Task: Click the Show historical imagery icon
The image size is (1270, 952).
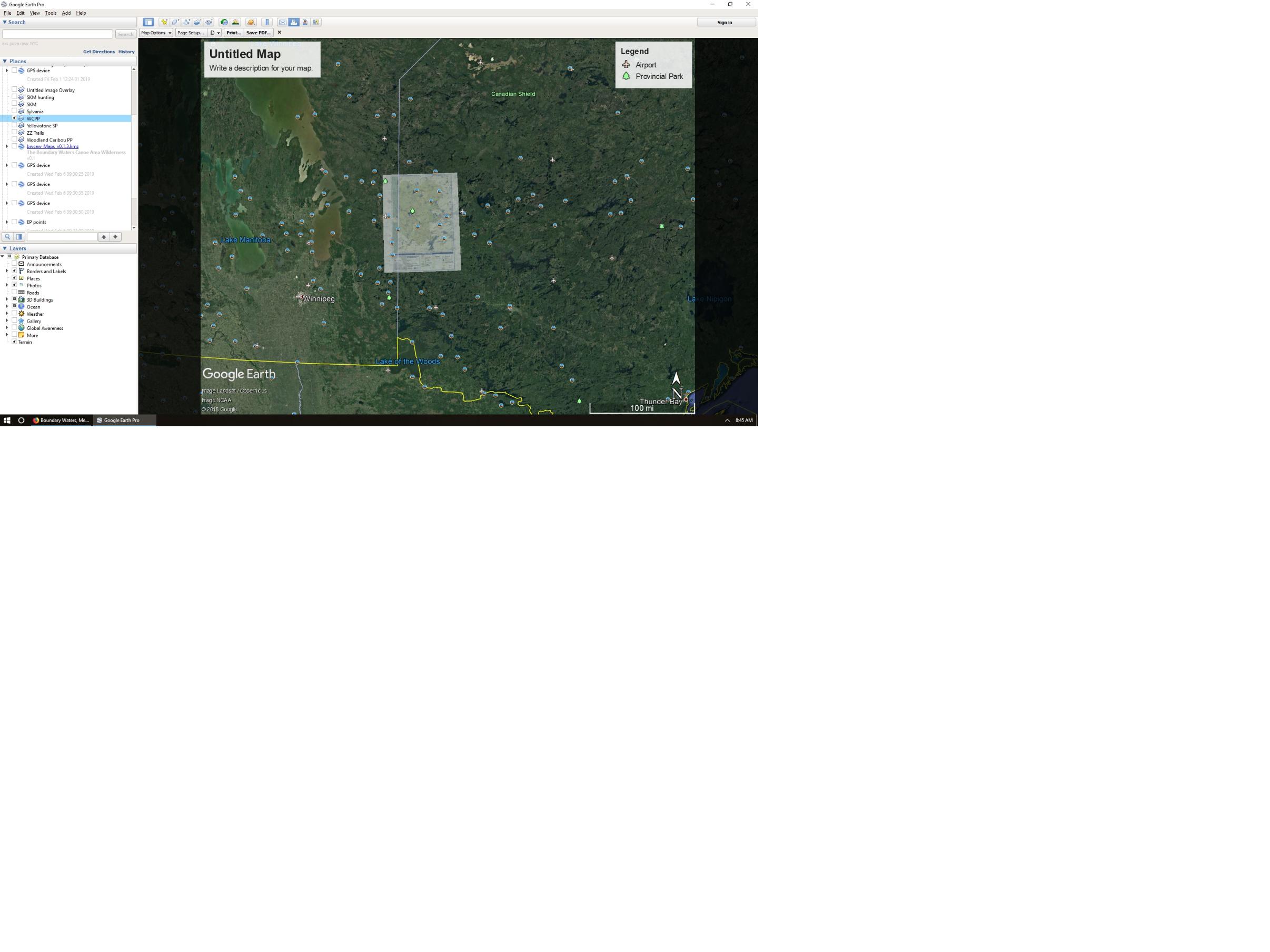Action: pos(224,22)
